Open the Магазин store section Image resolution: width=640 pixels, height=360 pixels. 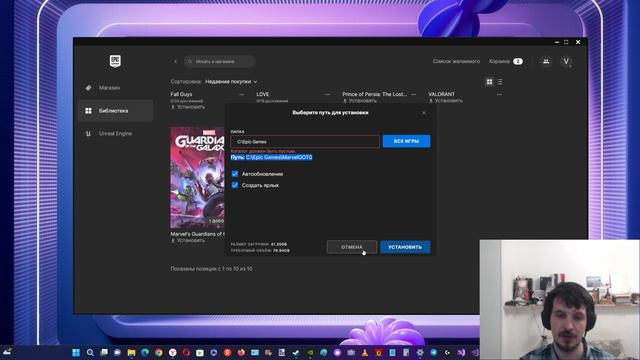coord(115,88)
